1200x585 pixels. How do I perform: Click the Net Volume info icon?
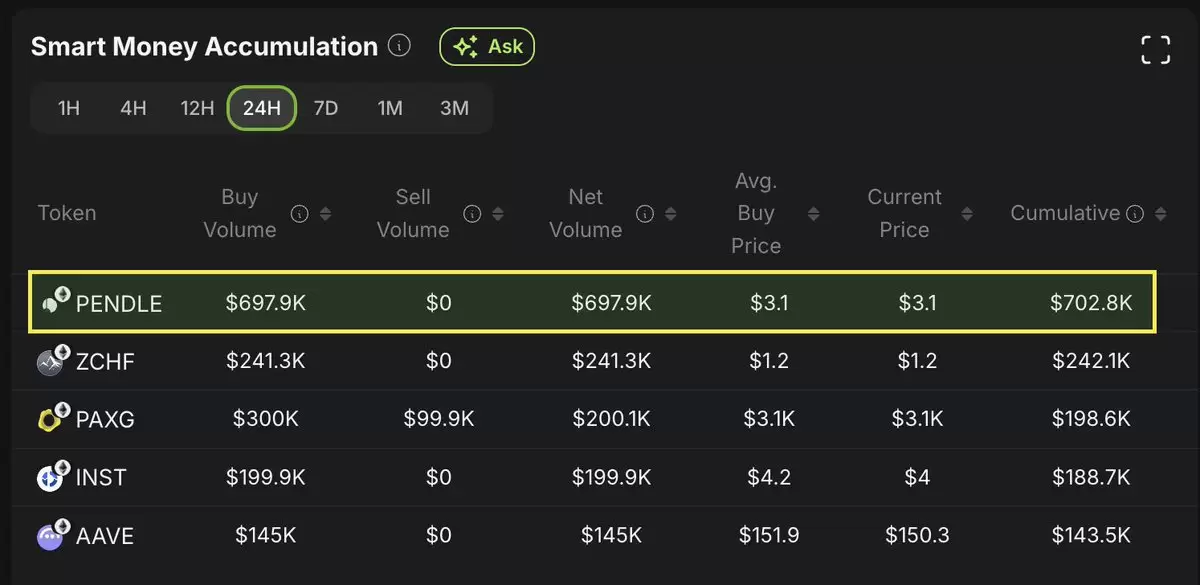click(x=645, y=214)
